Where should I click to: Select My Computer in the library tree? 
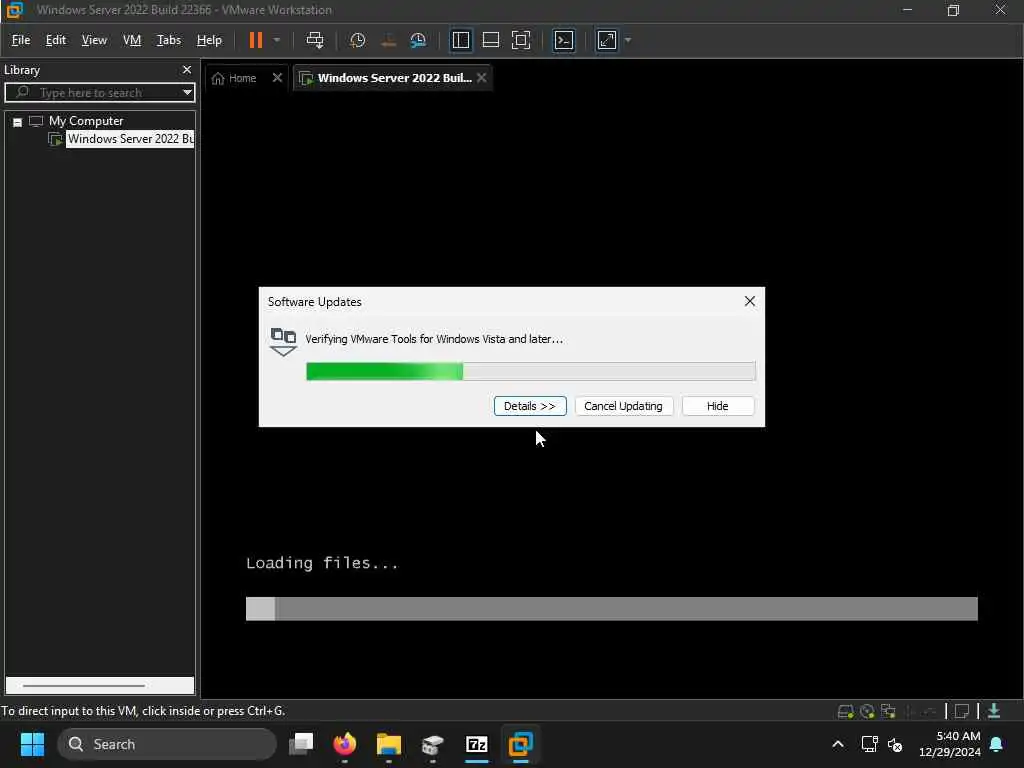tap(86, 121)
